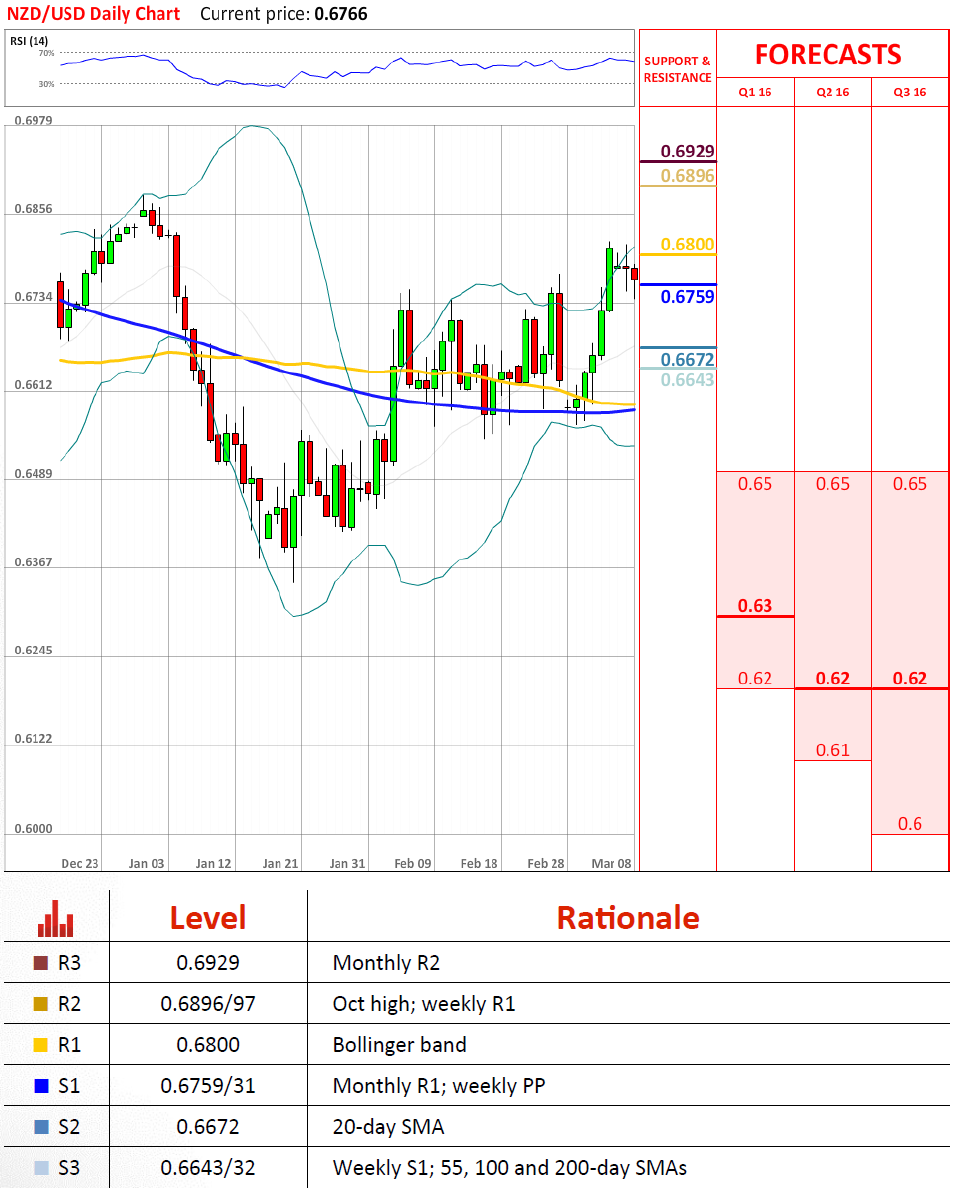This screenshot has height=1188, width=966.
Task: Click the bold 0.63 Q1 16 forecast value
Action: [x=755, y=605]
